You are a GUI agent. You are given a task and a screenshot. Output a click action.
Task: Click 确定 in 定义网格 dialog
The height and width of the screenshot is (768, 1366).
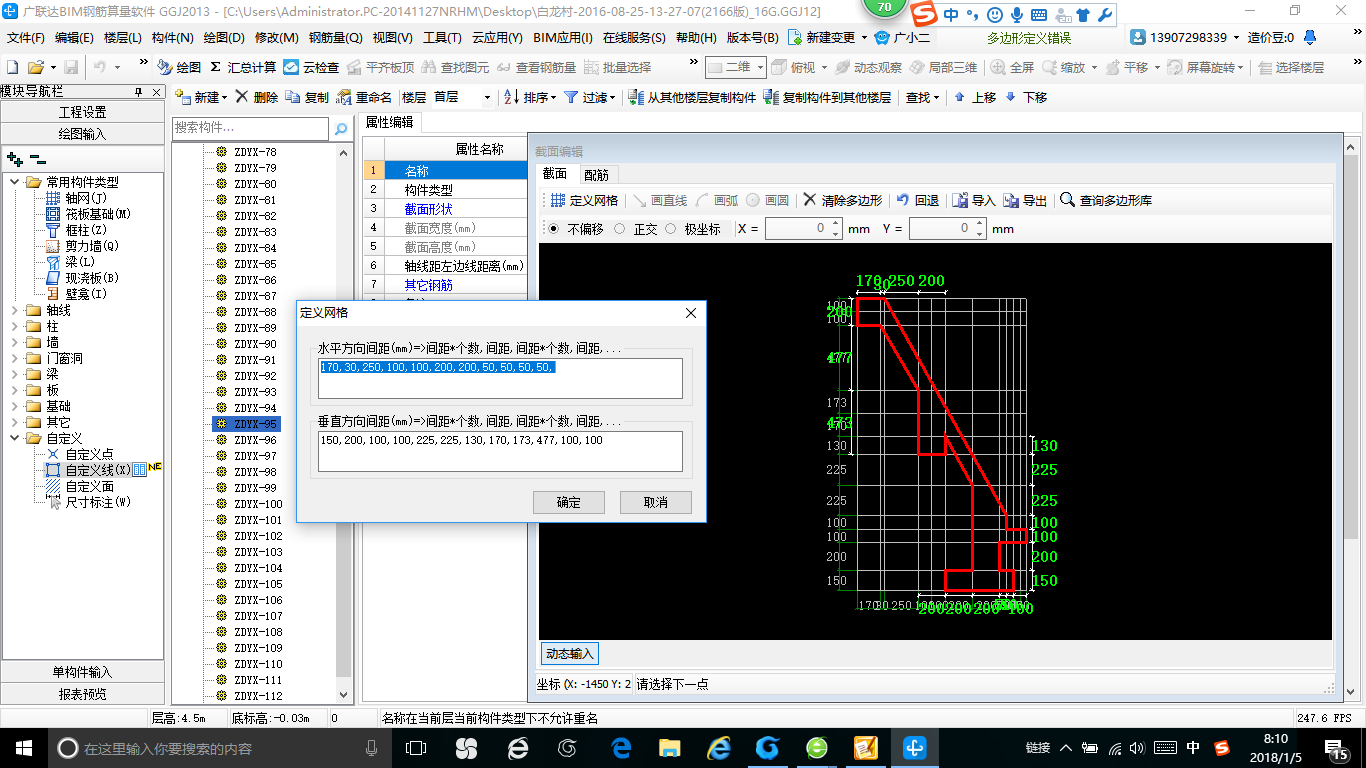[568, 502]
